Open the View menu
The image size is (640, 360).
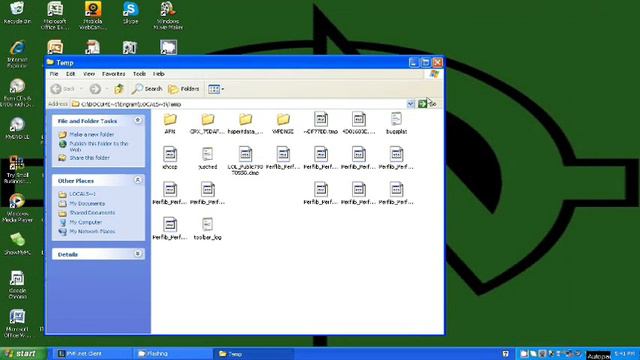89,74
